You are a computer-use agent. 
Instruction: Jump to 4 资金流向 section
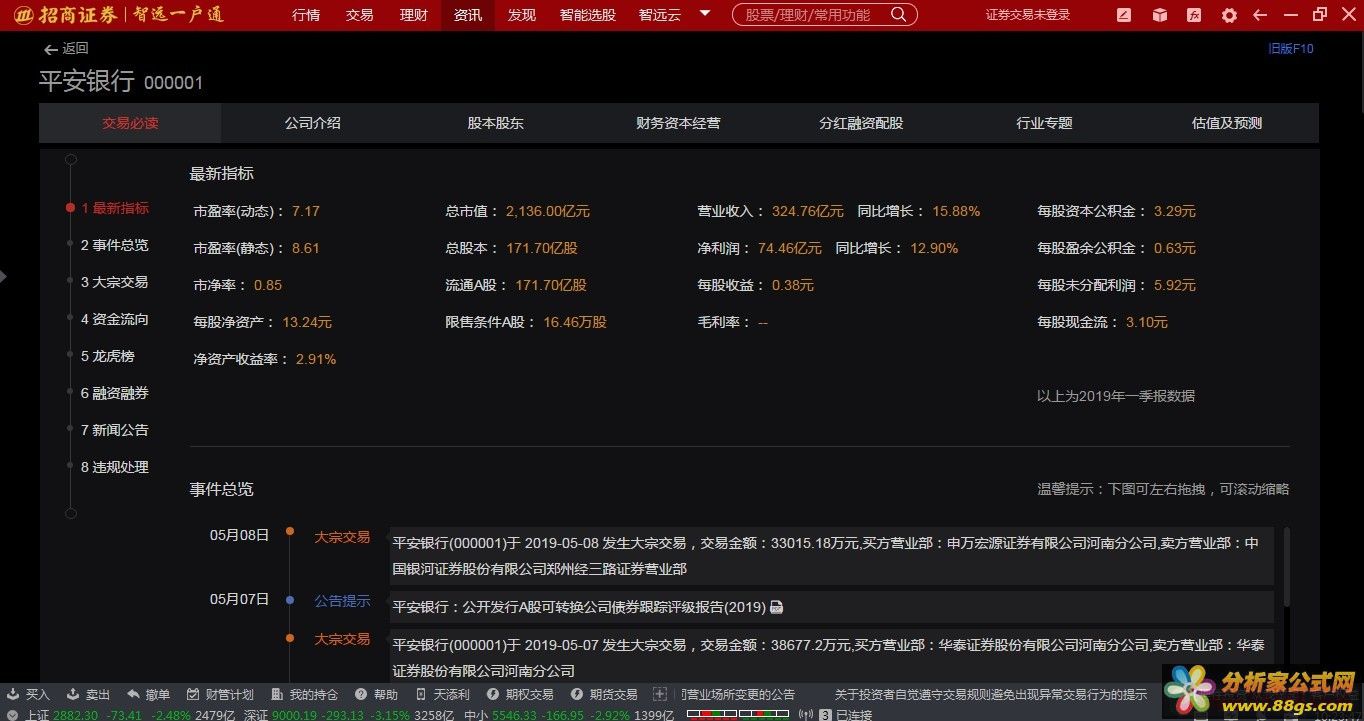(x=115, y=319)
